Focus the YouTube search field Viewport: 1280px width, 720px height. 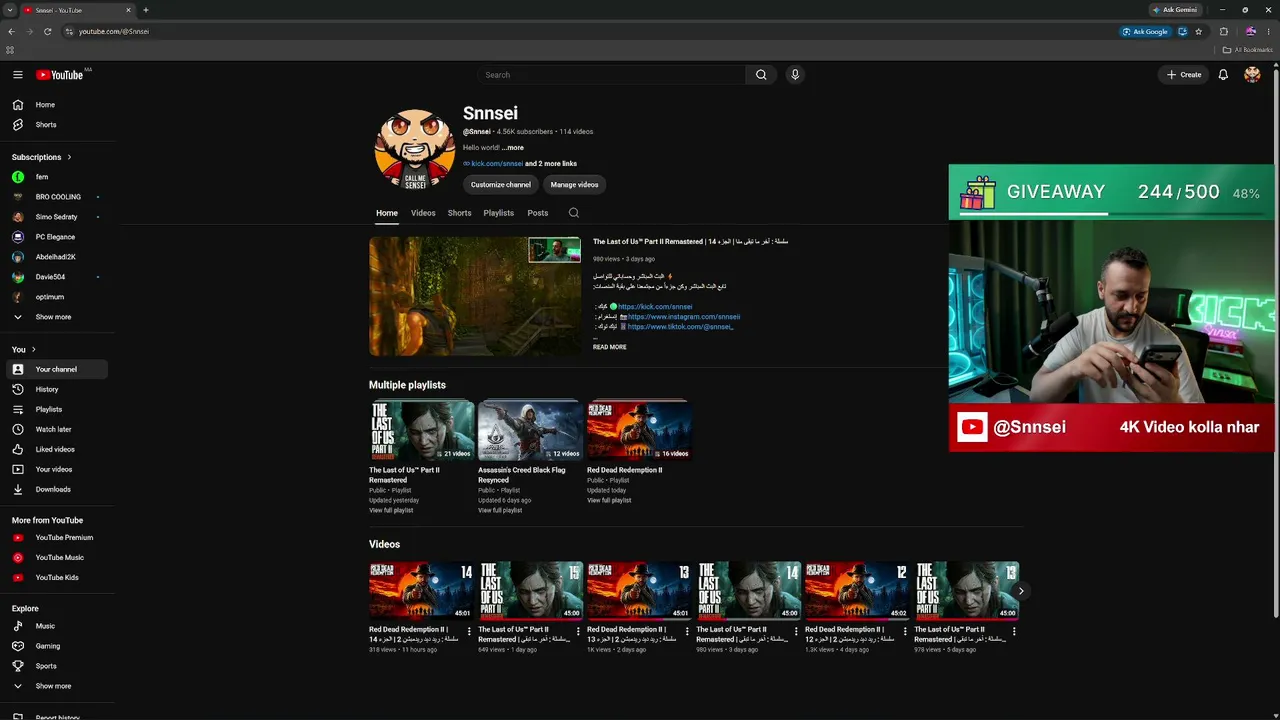[x=611, y=75]
